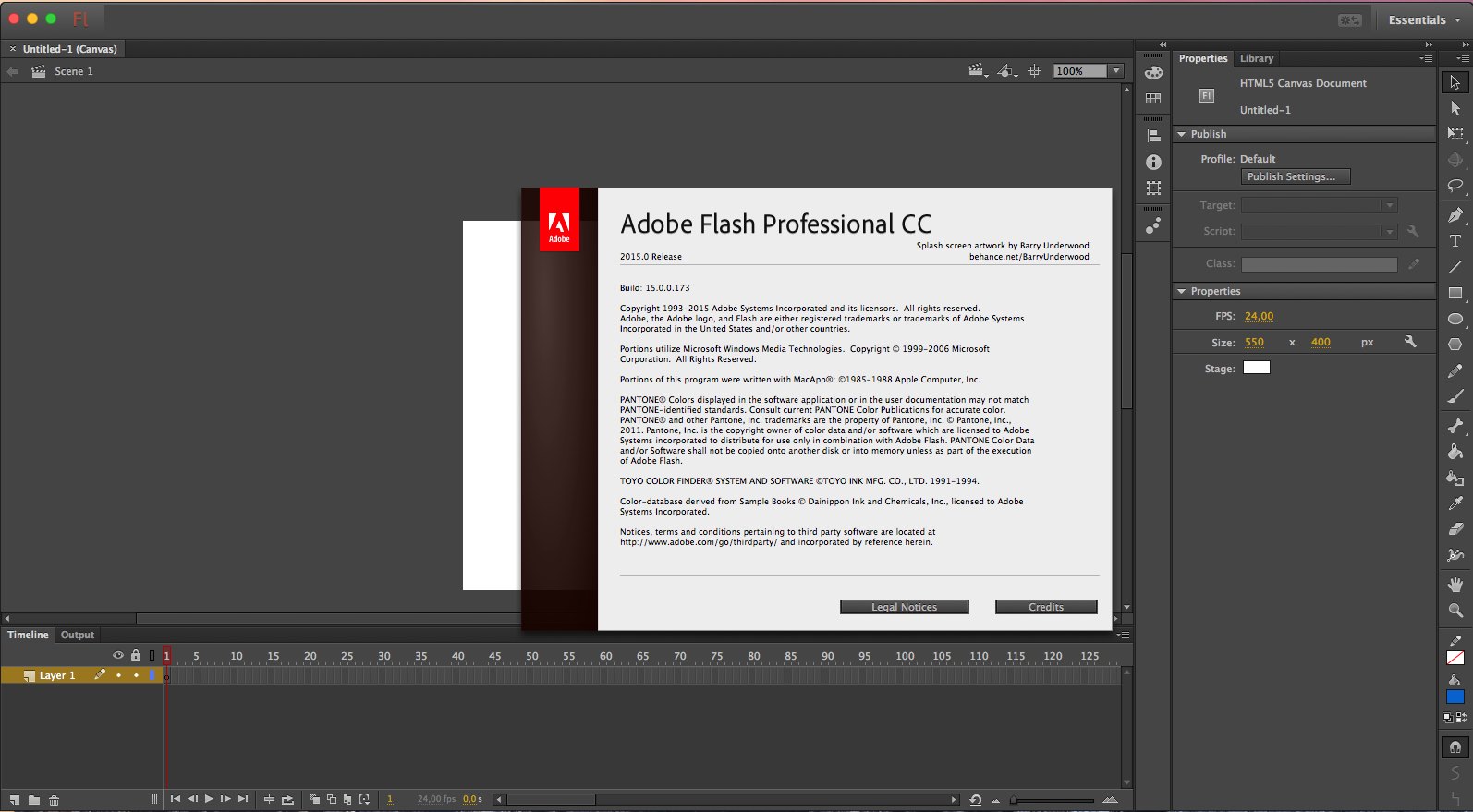Switch to the Output tab
1473x812 pixels.
click(x=78, y=636)
